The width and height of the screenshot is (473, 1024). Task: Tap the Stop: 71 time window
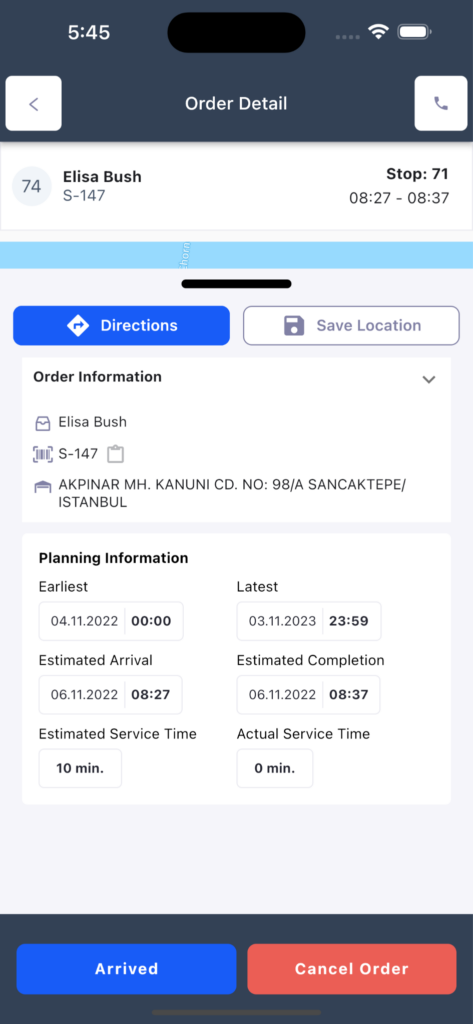(399, 198)
